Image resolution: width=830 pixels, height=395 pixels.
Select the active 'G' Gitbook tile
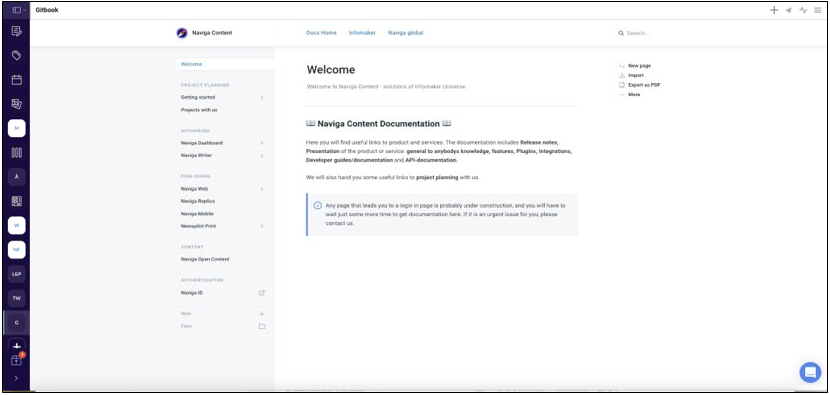point(16,322)
